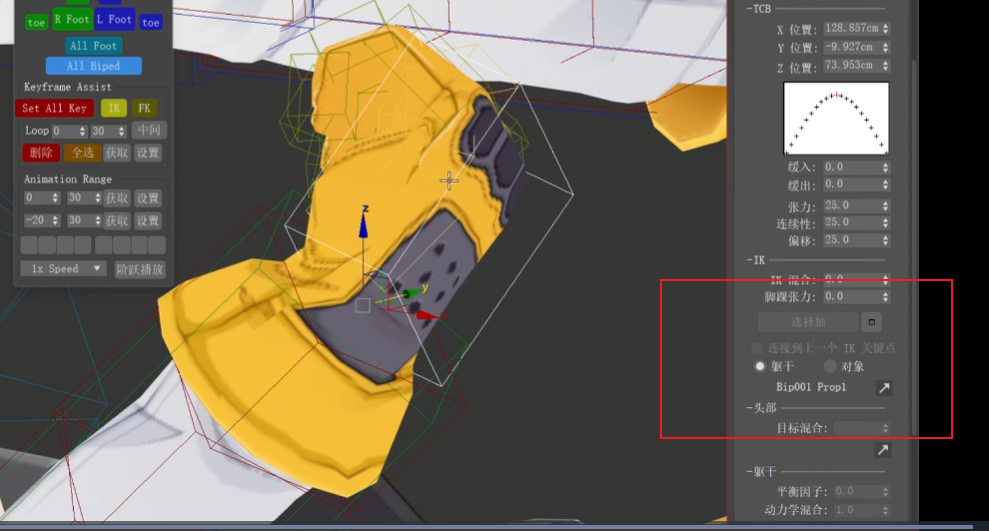This screenshot has width=989, height=531.
Task: Collapse the TCB rollout section
Action: [x=762, y=8]
